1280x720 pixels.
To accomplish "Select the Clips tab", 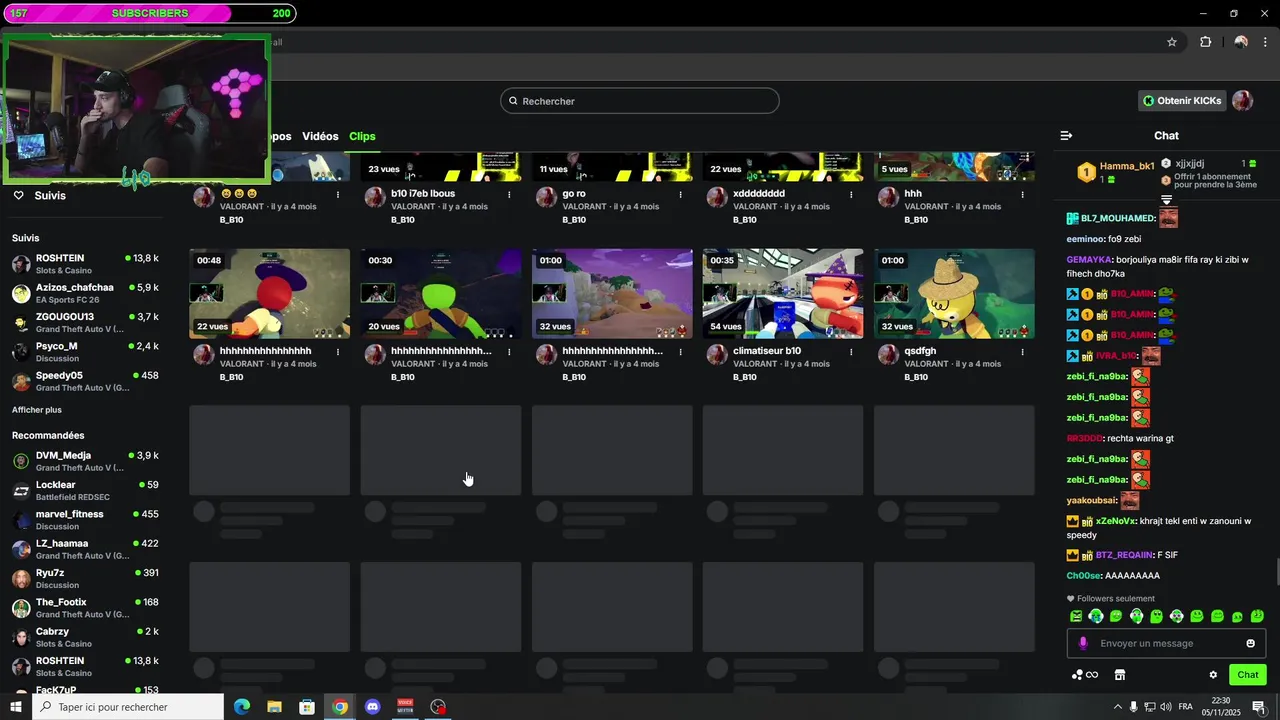I will click(x=362, y=136).
